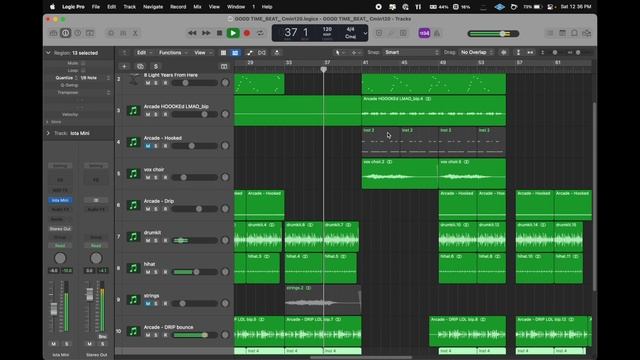
Task: Toggle the Mute checkbox in Region inspector
Action: pos(83,63)
